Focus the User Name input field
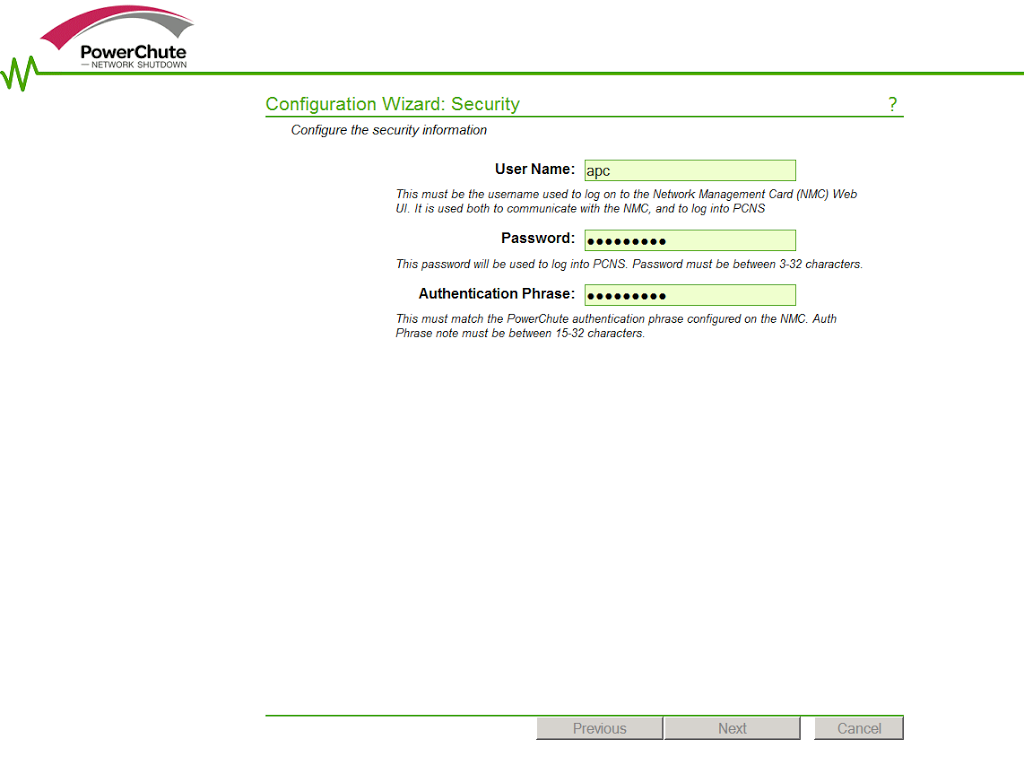 coord(690,170)
